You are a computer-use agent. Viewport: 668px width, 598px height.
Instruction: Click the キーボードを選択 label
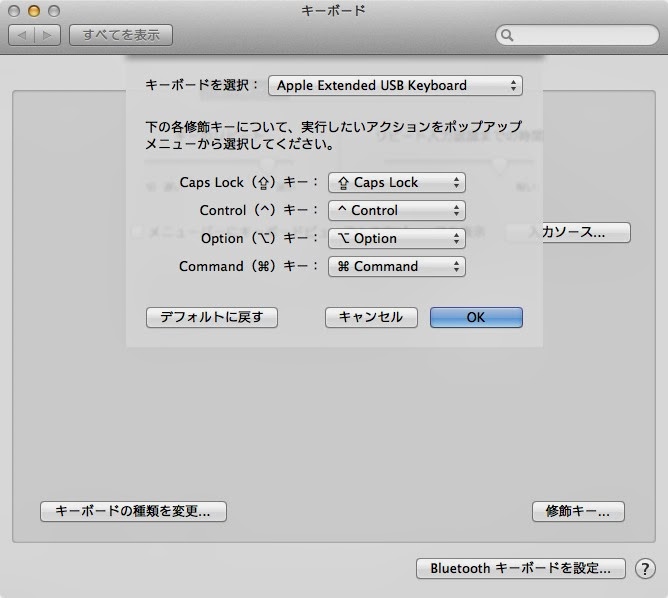pos(202,85)
